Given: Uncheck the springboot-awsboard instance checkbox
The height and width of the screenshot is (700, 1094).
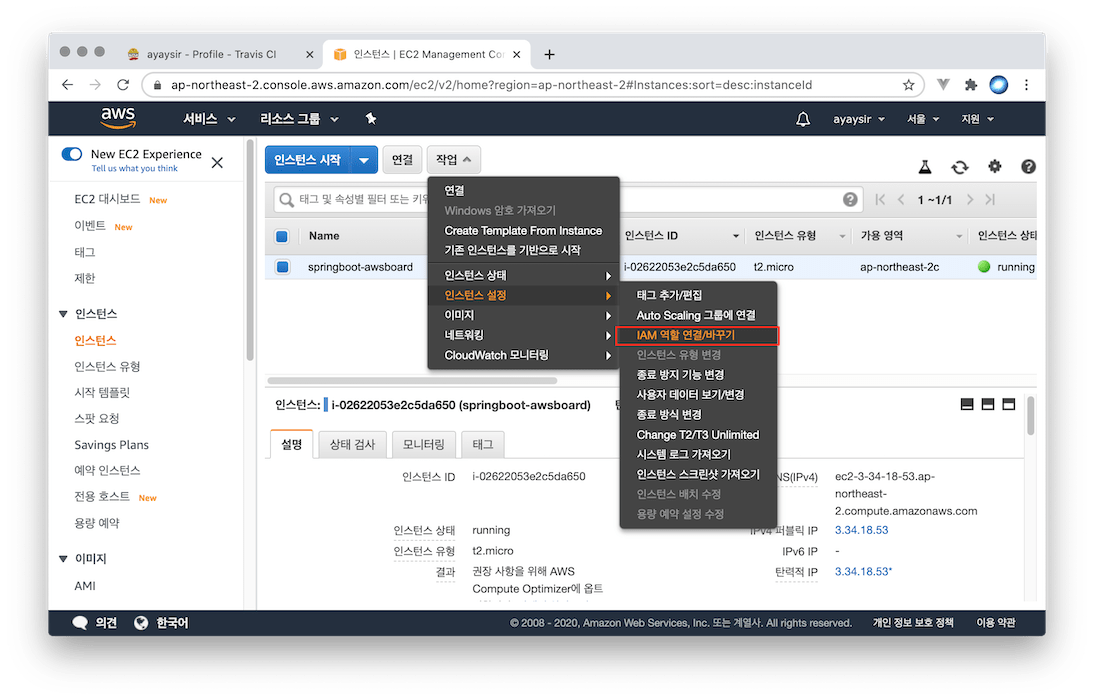Looking at the screenshot, I should coord(282,267).
